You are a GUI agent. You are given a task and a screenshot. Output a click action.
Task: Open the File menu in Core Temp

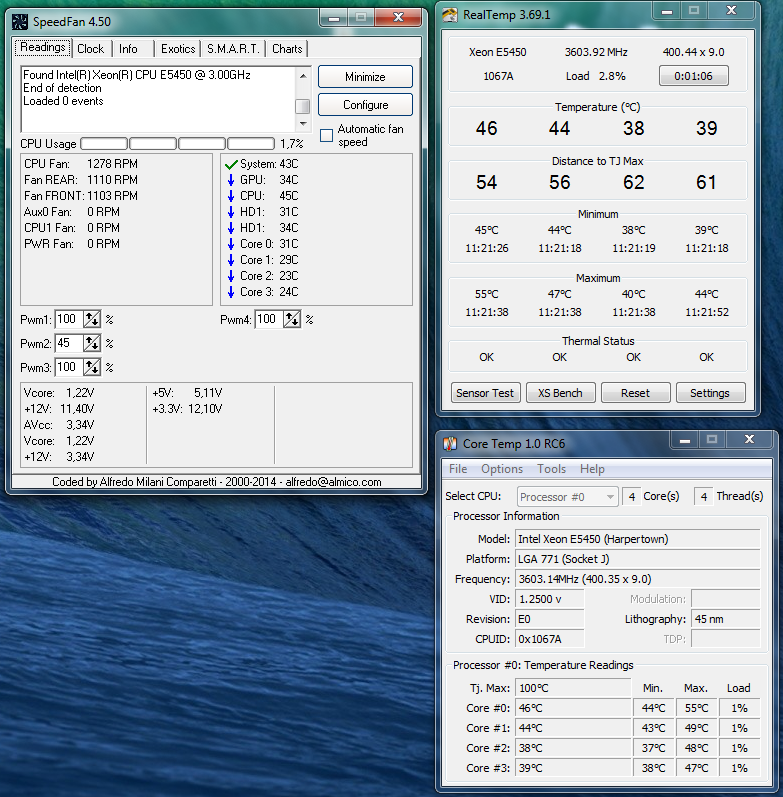(x=458, y=469)
